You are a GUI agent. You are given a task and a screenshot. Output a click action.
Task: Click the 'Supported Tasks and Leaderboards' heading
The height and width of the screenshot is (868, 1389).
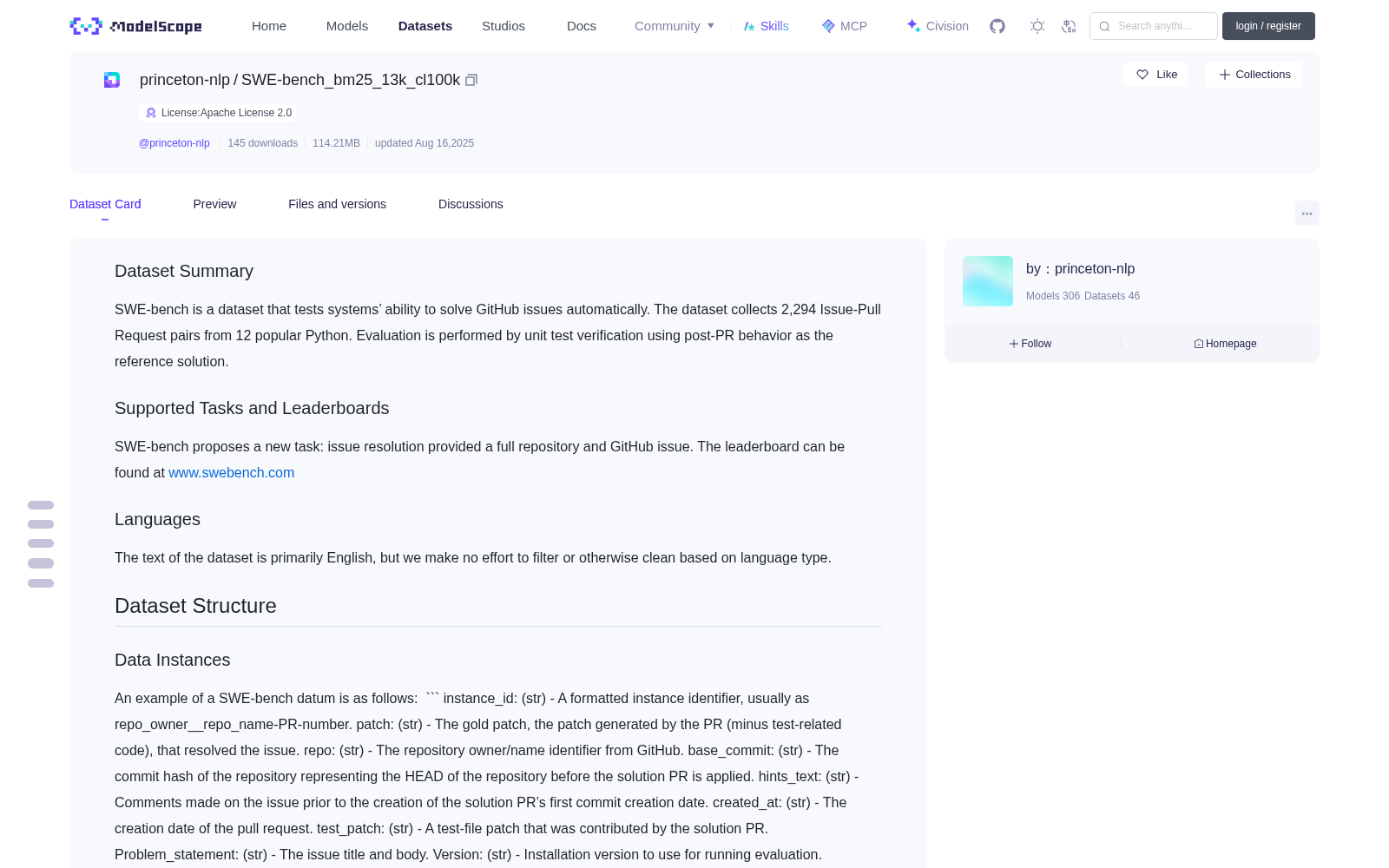point(252,408)
